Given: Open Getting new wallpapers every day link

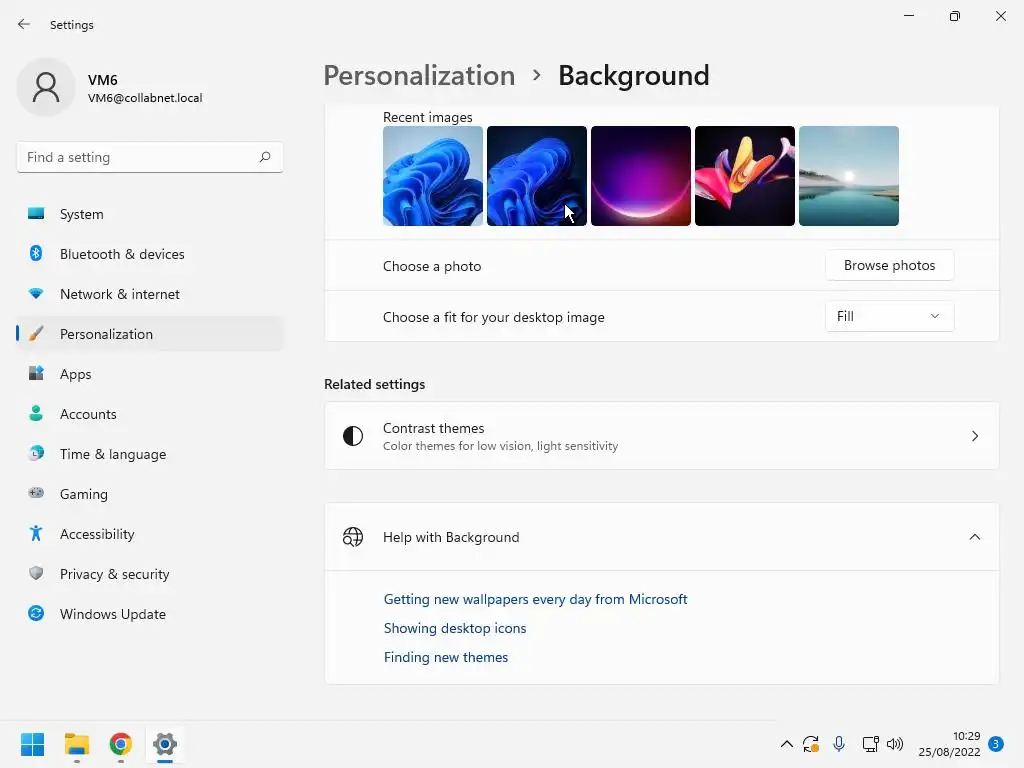Looking at the screenshot, I should [x=536, y=599].
